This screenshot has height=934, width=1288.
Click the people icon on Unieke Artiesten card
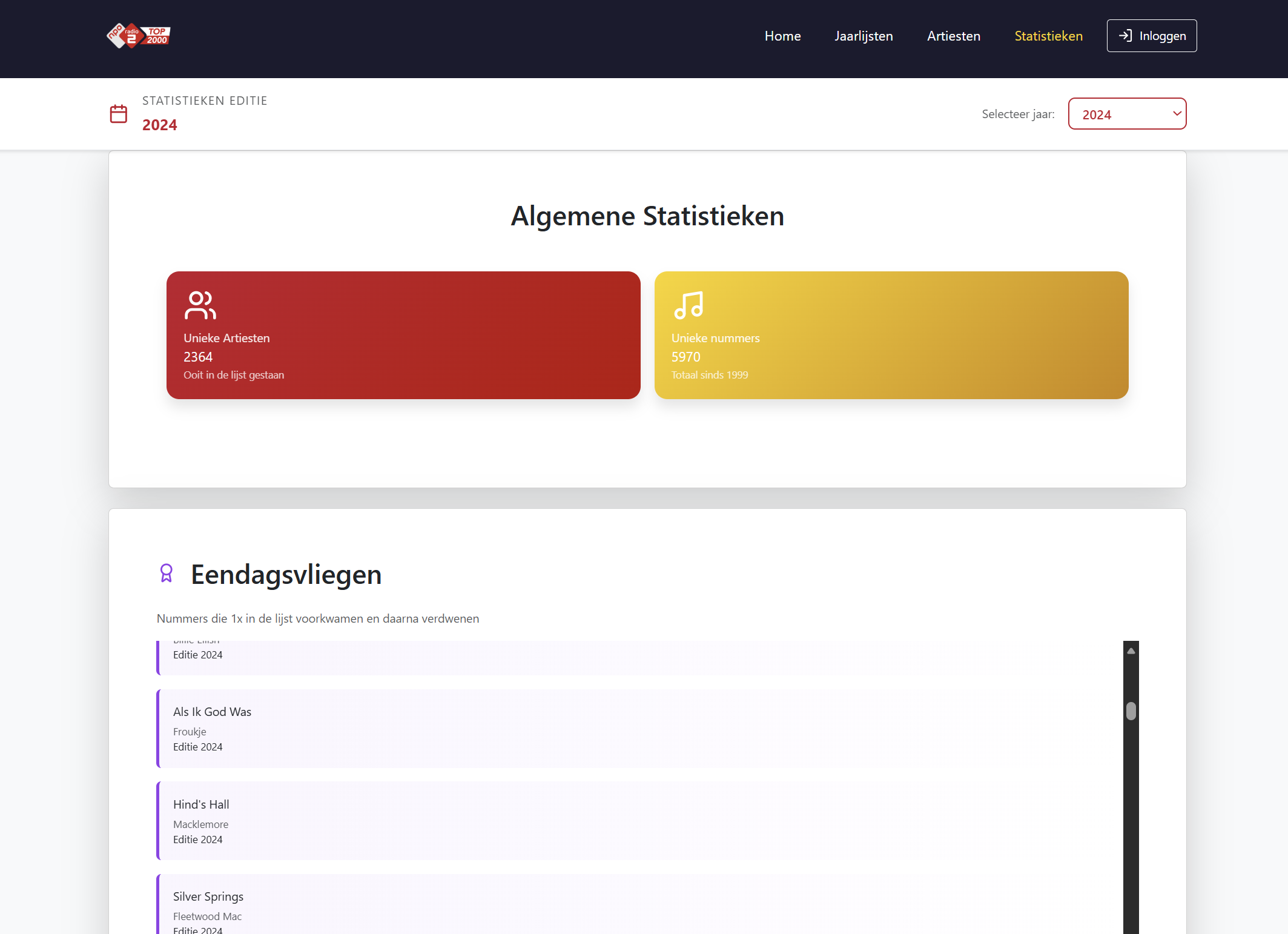(200, 305)
